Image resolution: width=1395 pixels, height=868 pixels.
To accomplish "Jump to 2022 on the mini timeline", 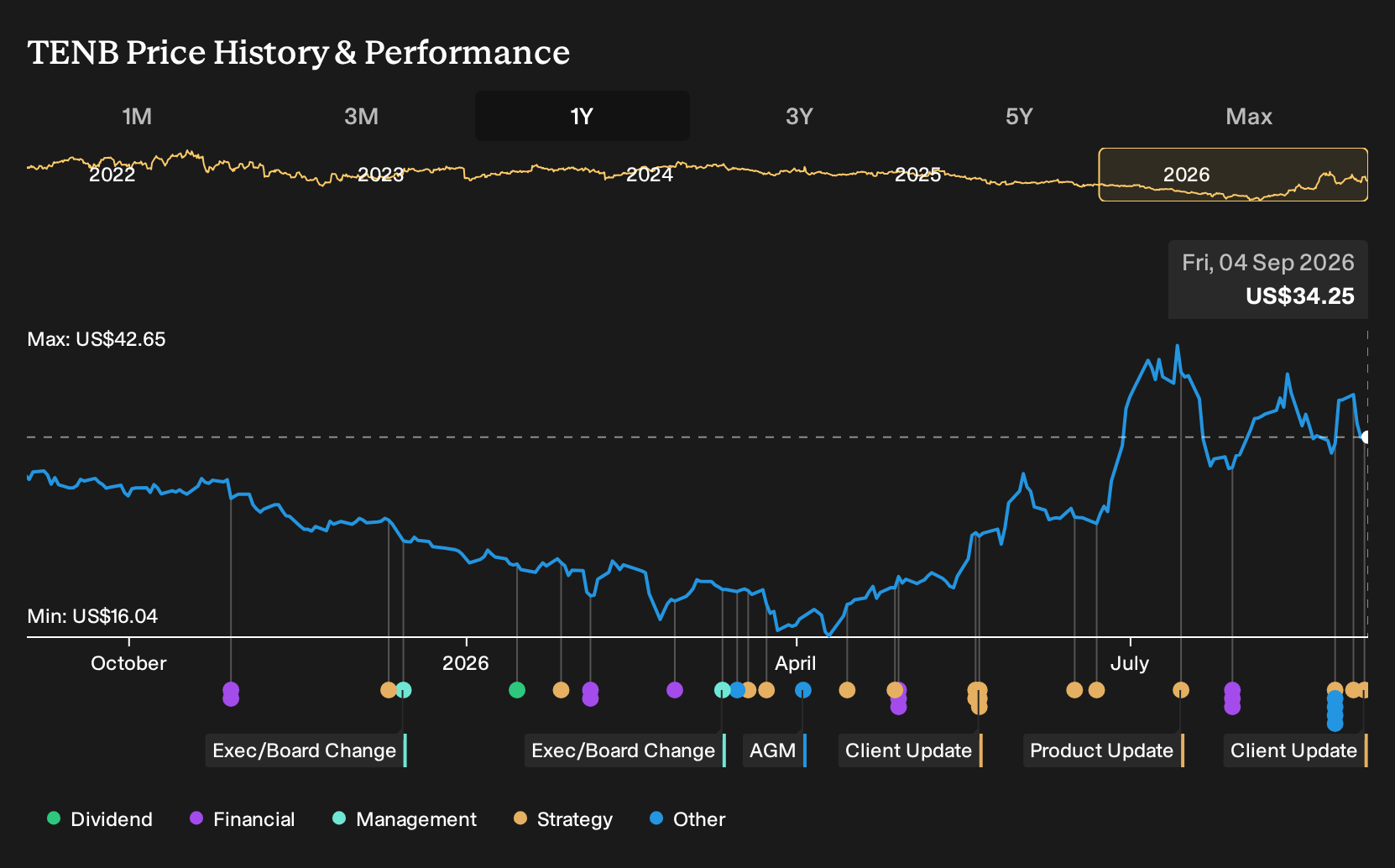I will 112,175.
